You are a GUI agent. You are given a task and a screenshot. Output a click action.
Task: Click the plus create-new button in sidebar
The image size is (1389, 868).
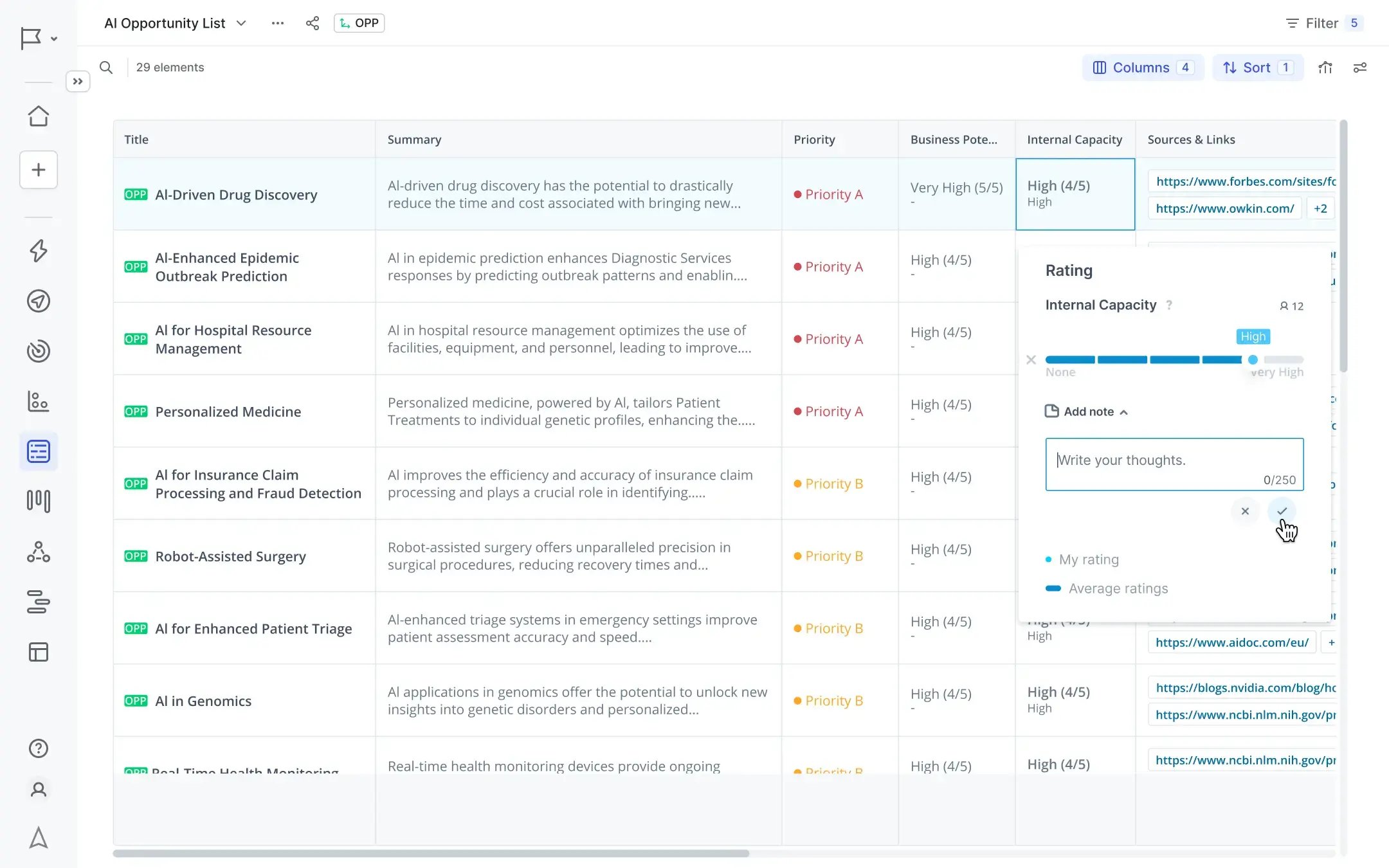click(x=39, y=170)
